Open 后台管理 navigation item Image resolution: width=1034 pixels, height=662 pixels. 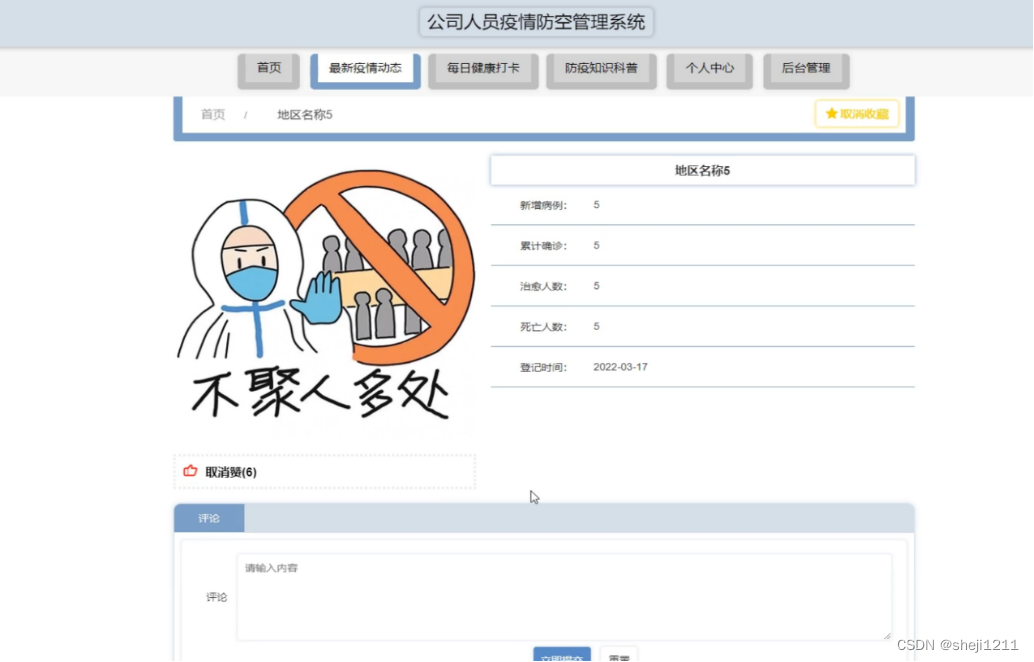806,69
